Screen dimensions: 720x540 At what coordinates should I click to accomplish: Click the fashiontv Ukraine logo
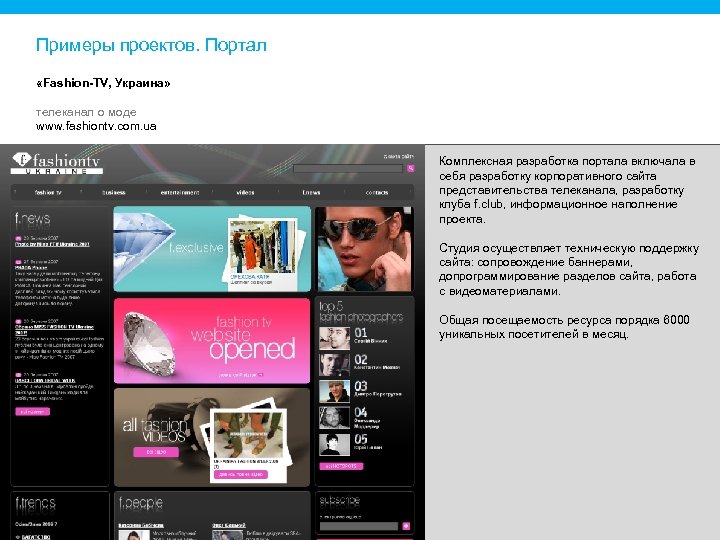[x=56, y=163]
